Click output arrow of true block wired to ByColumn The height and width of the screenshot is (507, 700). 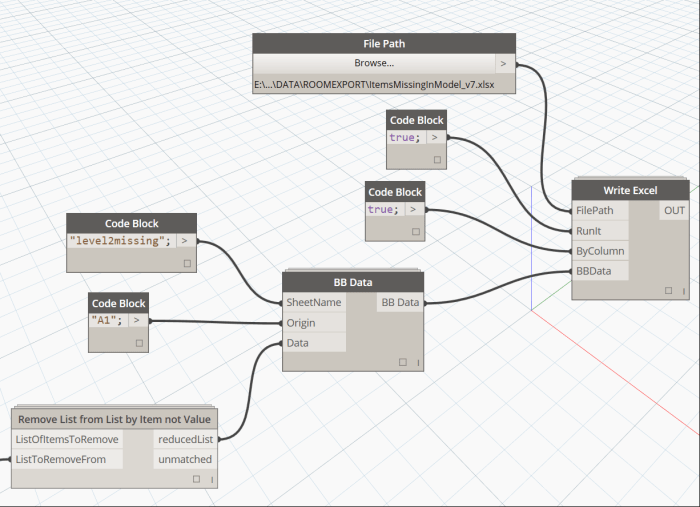pos(413,209)
